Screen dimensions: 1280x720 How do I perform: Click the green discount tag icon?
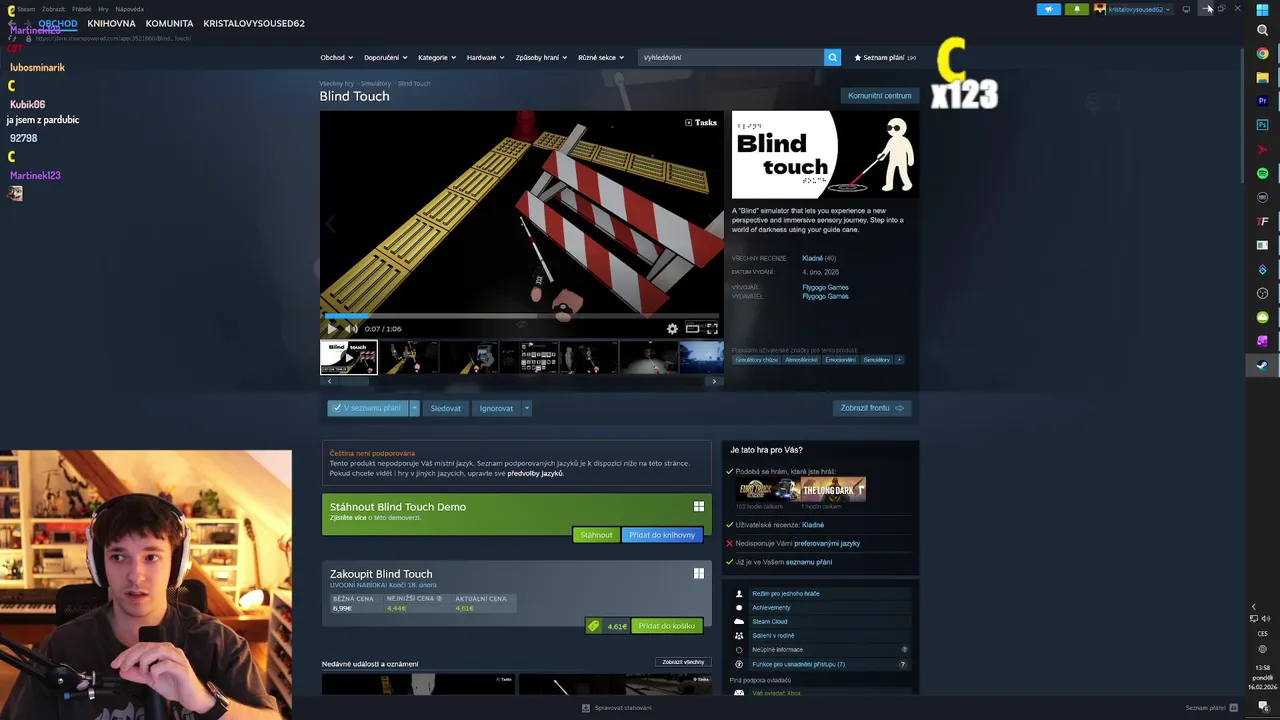pyautogui.click(x=593, y=626)
